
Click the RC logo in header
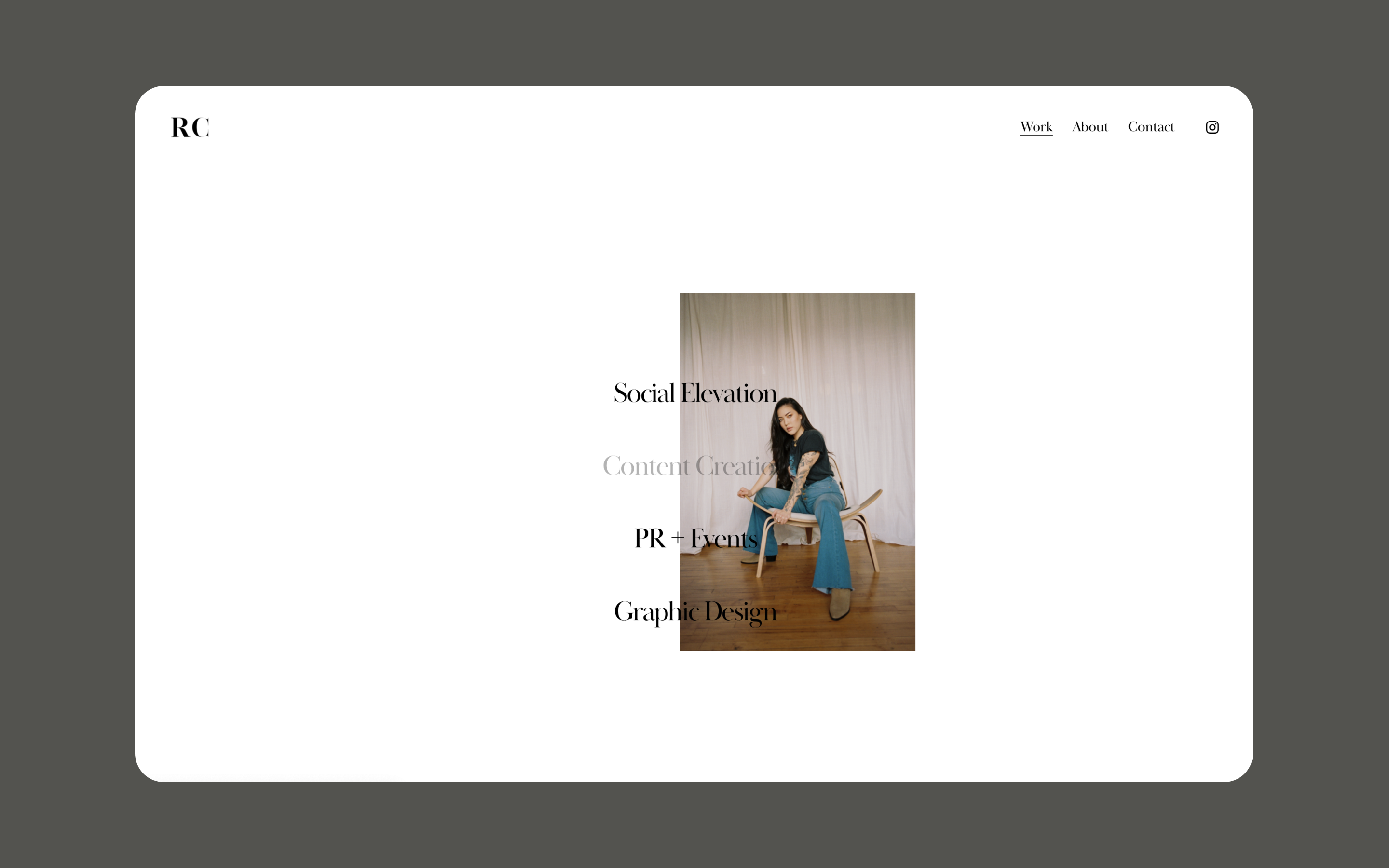coord(190,127)
